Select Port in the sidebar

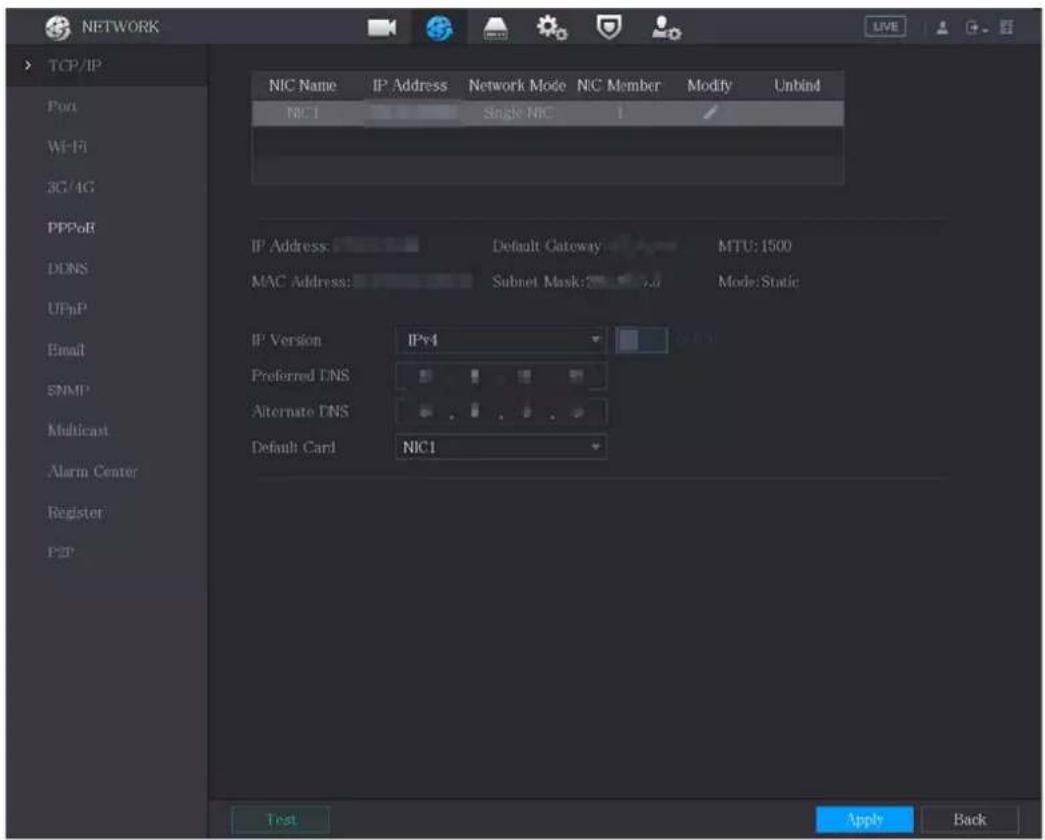pos(62,106)
